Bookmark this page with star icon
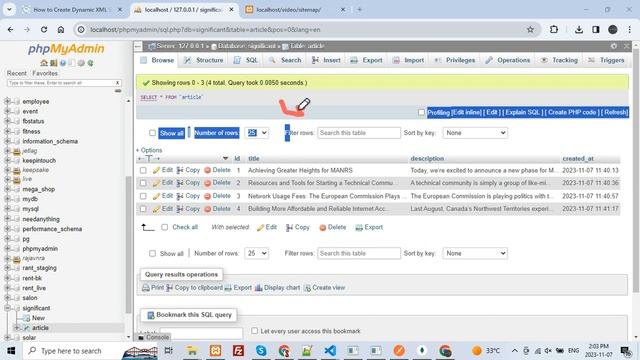Screen dimensions: 640x360 pyautogui.click(x=530, y=29)
